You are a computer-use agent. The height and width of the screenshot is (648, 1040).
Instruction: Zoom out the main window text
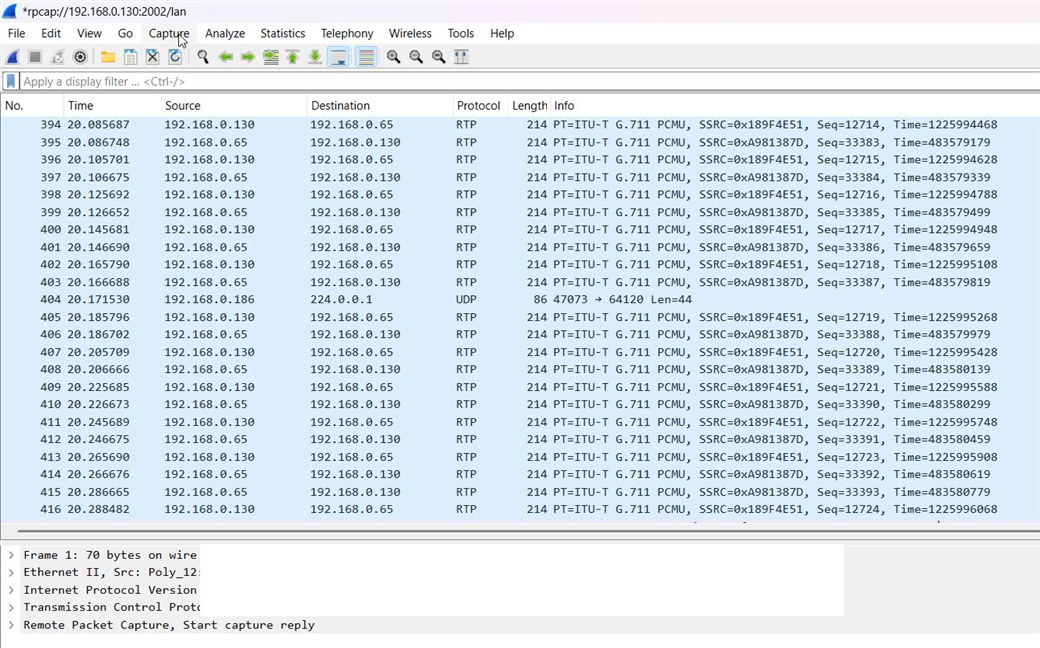[x=416, y=57]
